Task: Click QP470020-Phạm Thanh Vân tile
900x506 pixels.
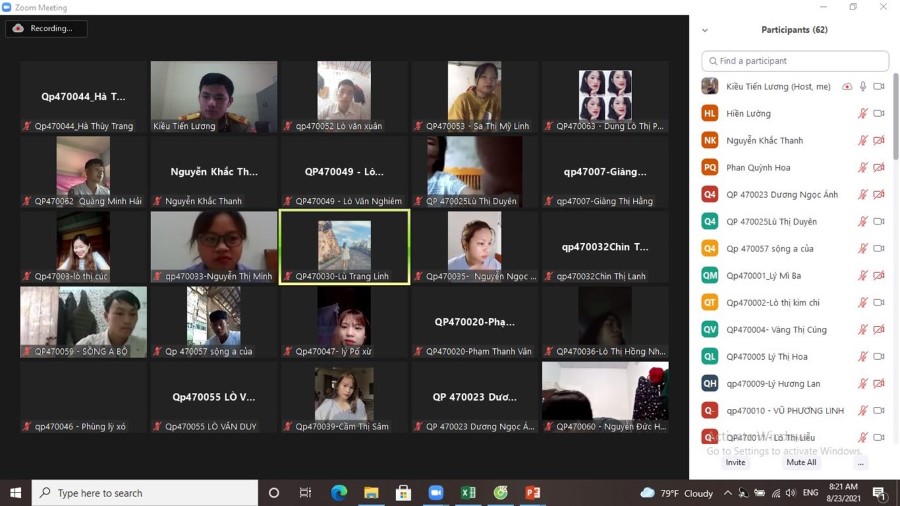Action: coord(475,322)
